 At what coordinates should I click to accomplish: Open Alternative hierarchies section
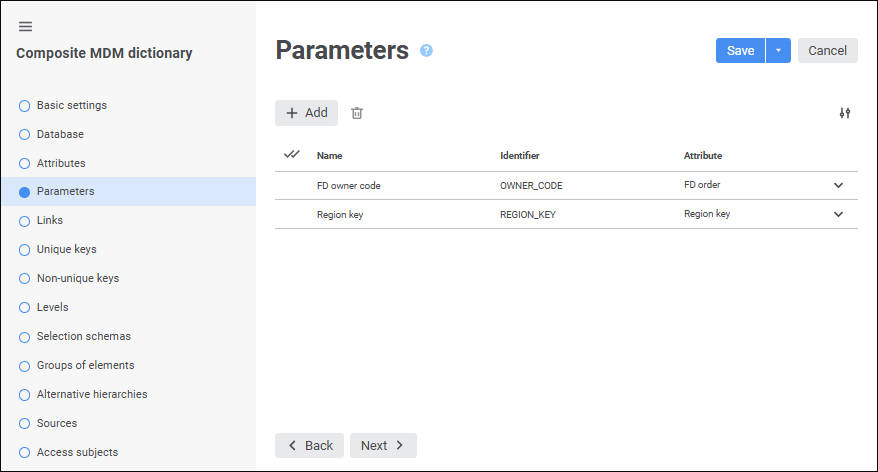pos(92,394)
